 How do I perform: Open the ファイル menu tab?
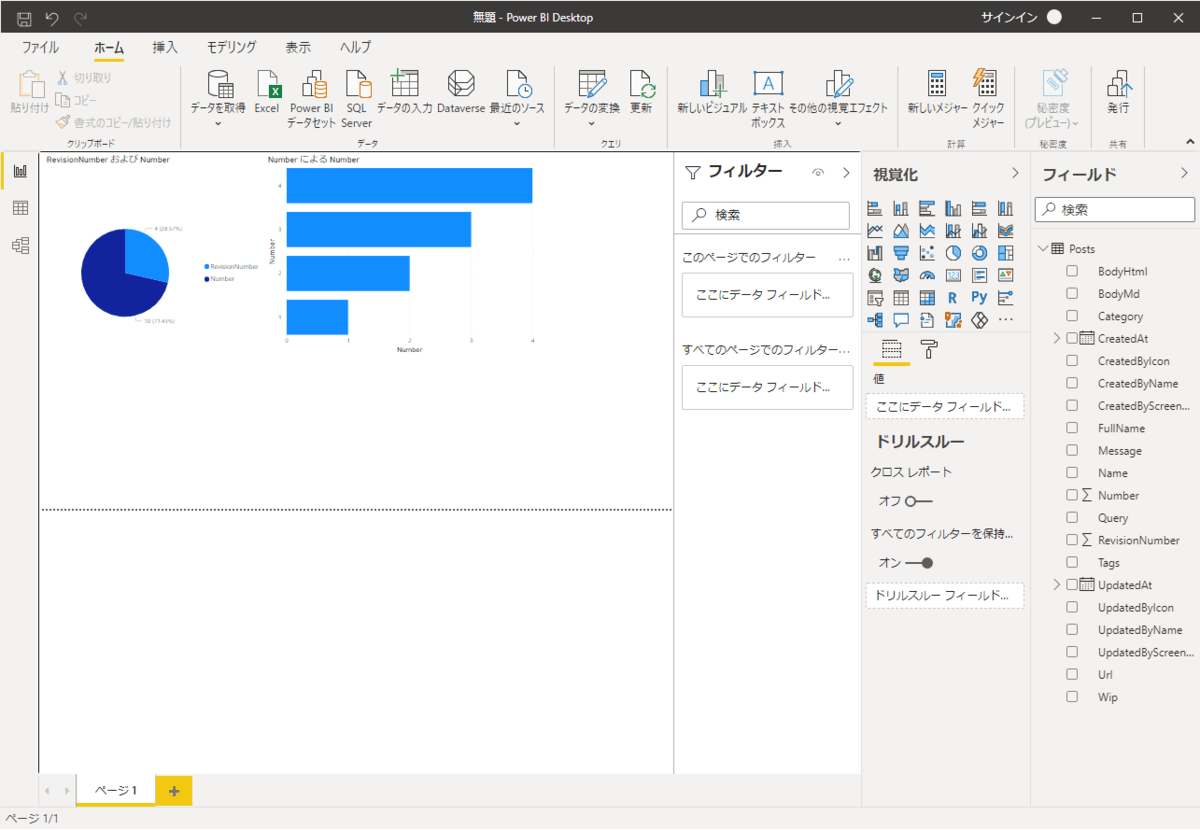pos(40,47)
